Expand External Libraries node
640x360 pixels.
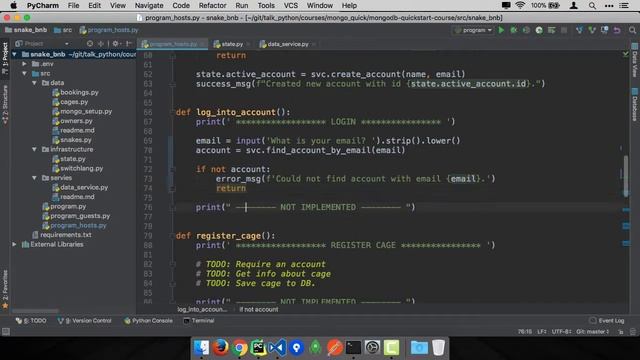coord(14,244)
